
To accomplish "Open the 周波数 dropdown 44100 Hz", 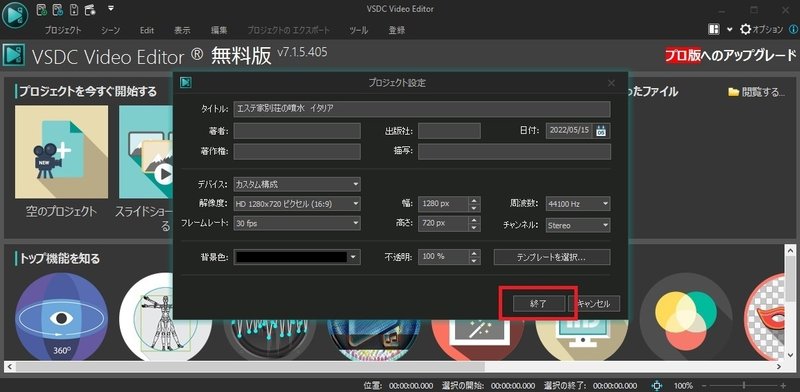I will point(578,204).
